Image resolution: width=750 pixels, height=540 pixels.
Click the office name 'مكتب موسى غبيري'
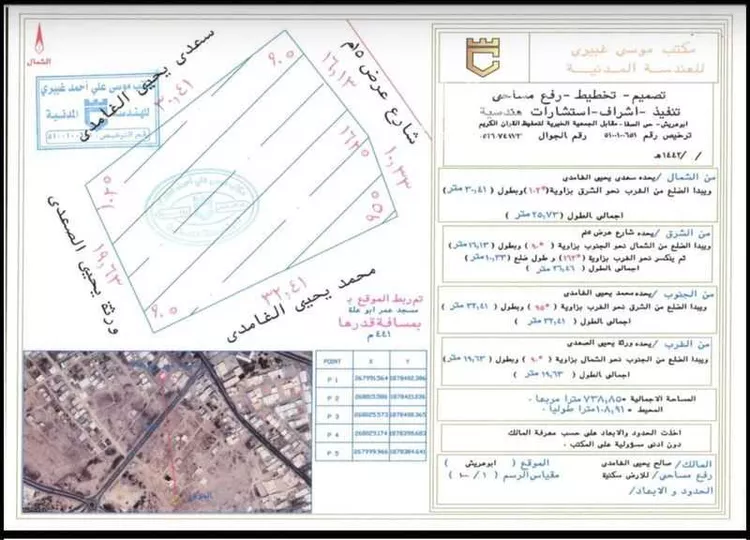631,49
